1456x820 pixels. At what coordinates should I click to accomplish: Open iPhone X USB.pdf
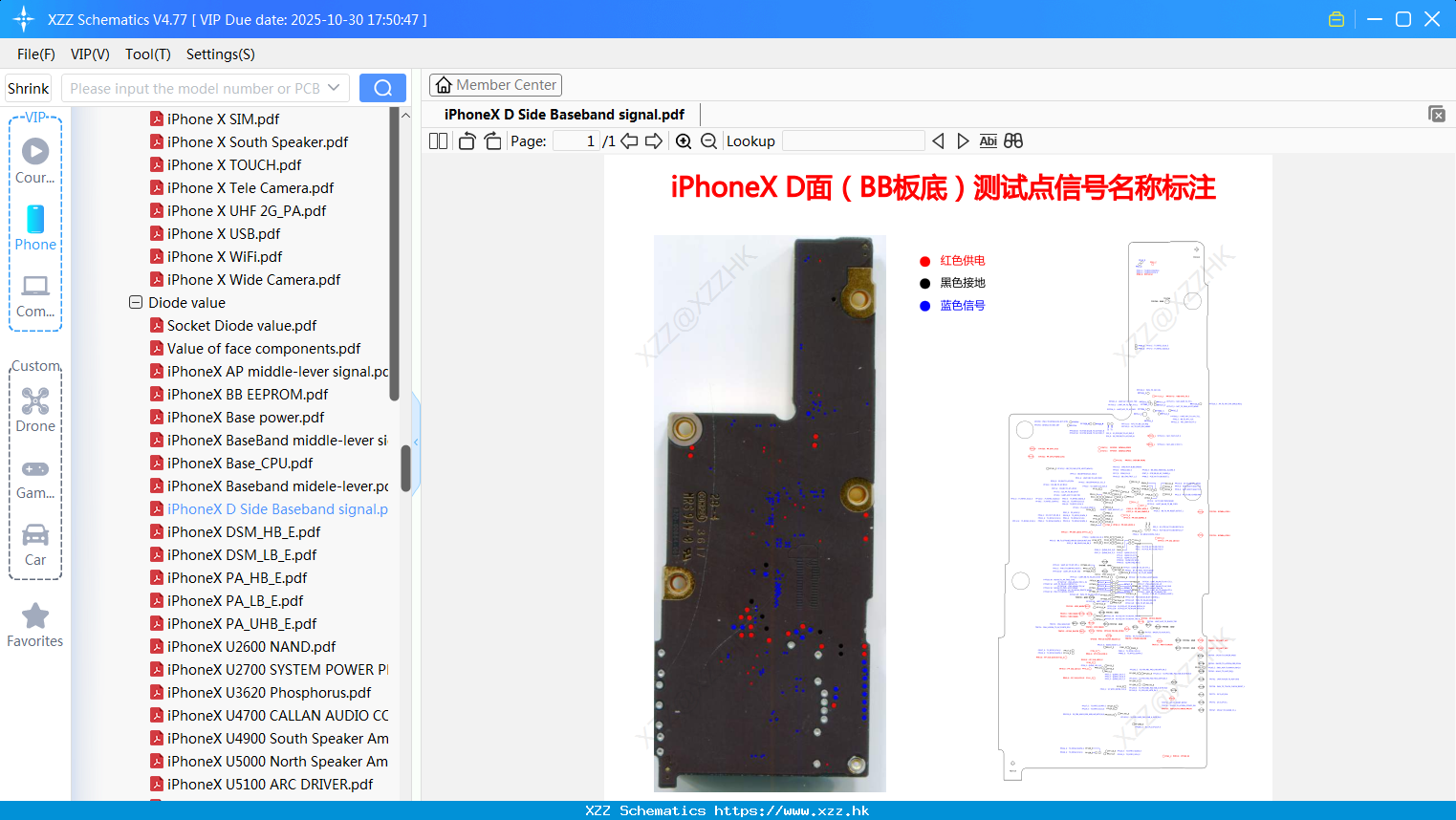pyautogui.click(x=224, y=233)
